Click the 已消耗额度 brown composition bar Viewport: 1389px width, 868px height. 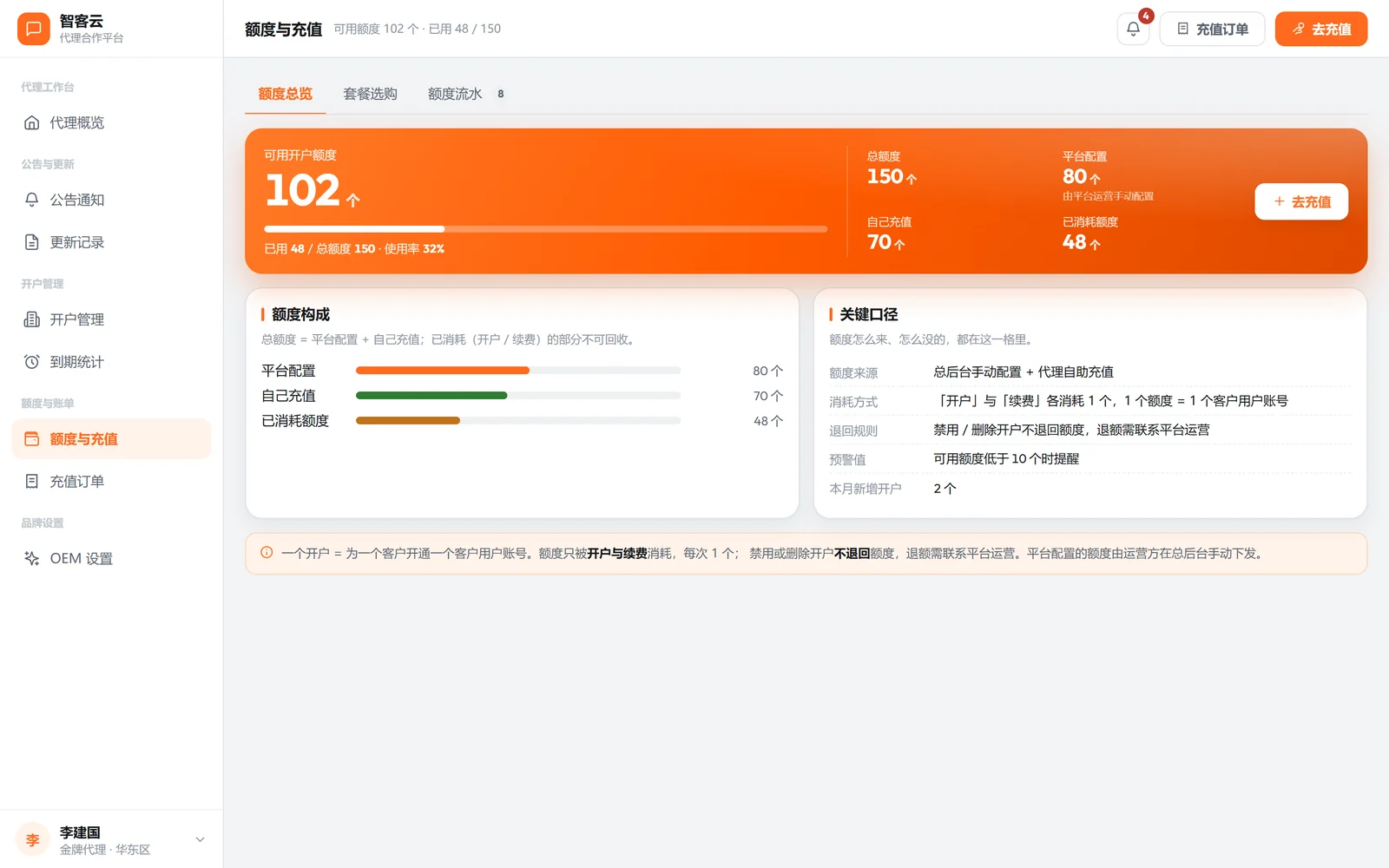[x=408, y=421]
